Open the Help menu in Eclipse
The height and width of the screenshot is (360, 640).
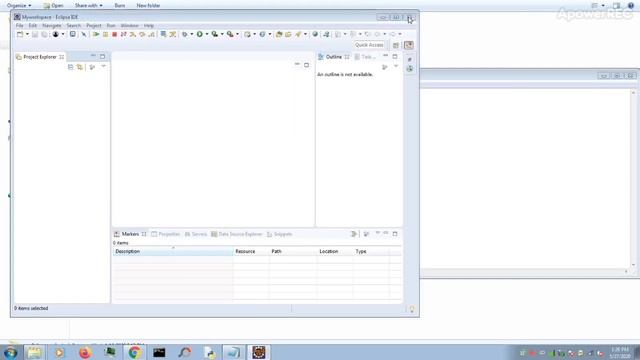tap(149, 25)
